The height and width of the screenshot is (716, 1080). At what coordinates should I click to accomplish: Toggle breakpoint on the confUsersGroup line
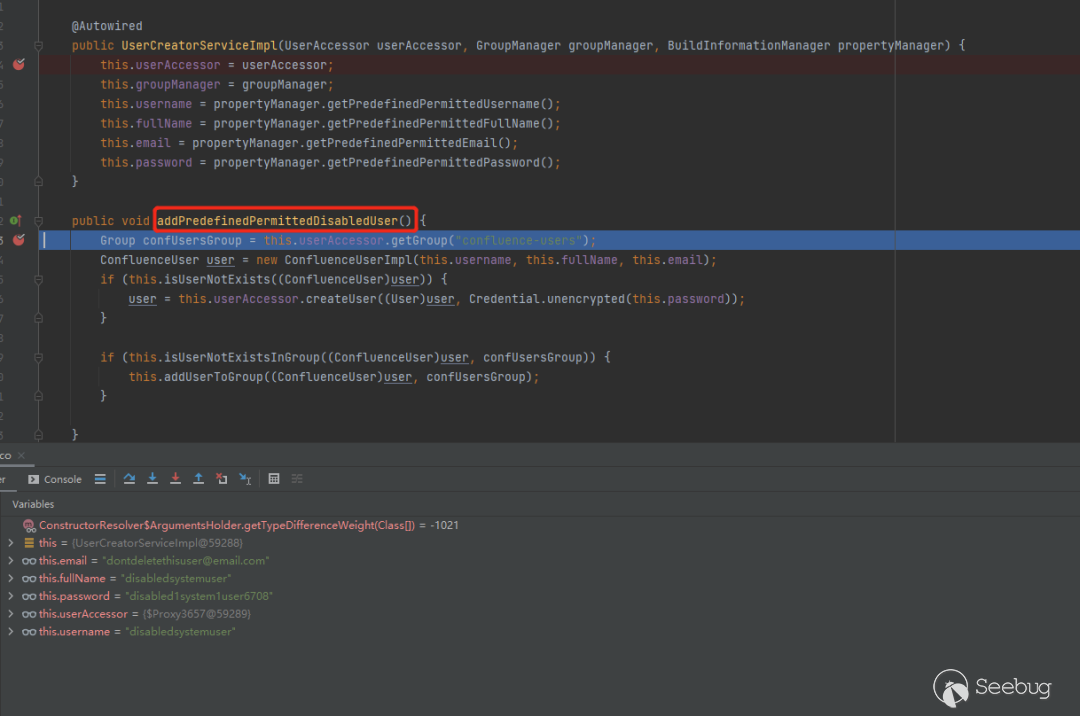point(18,240)
